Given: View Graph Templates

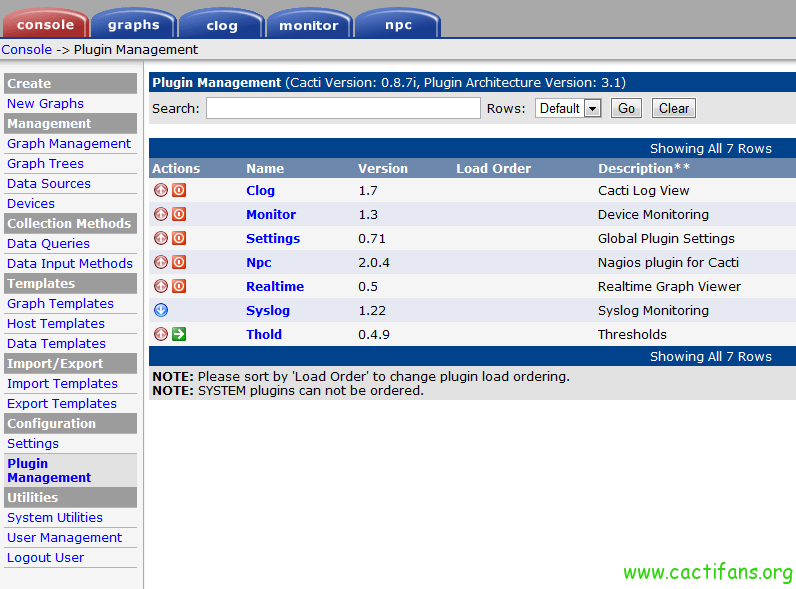Looking at the screenshot, I should pos(60,304).
